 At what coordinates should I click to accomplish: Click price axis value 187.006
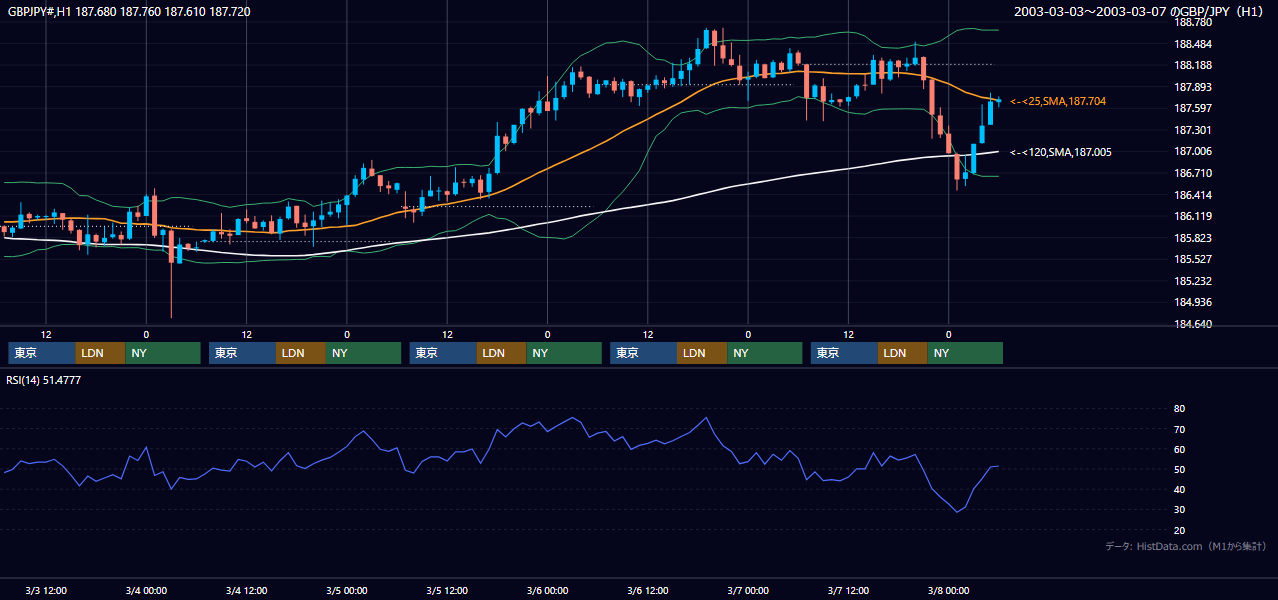pyautogui.click(x=1193, y=151)
